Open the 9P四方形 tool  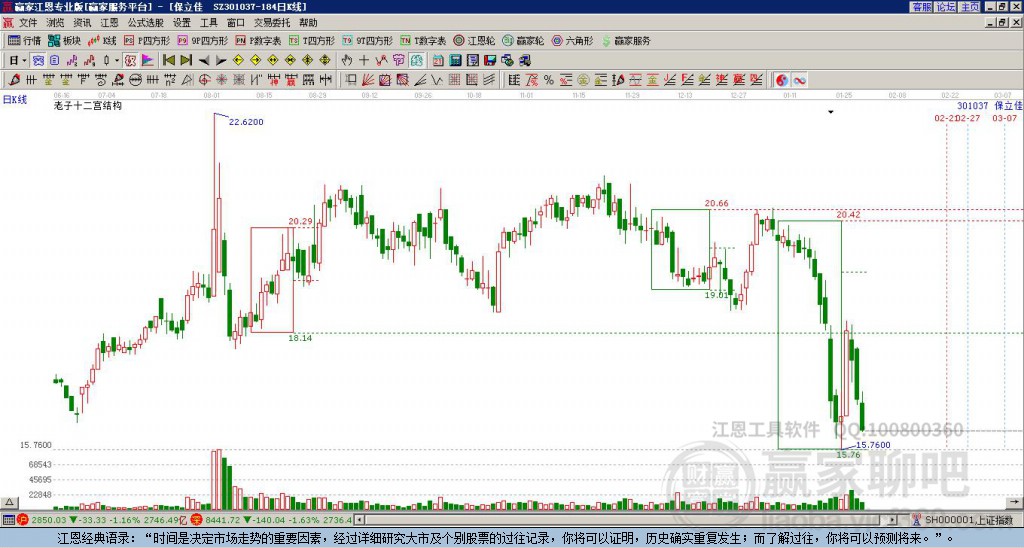tap(202, 40)
